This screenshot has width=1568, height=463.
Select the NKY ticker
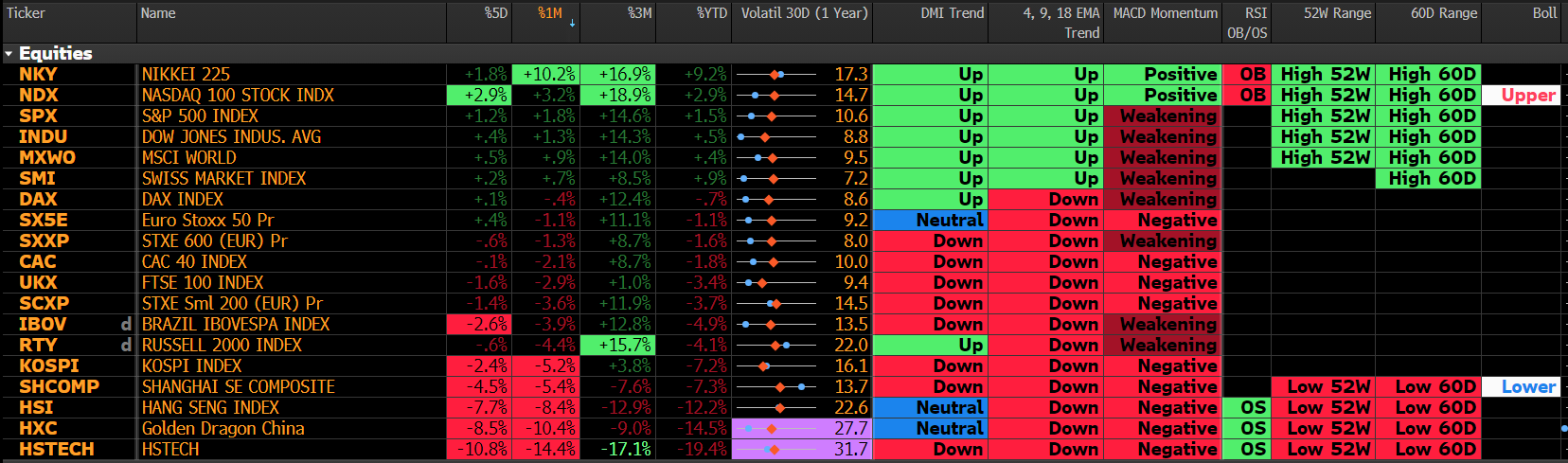pyautogui.click(x=38, y=74)
